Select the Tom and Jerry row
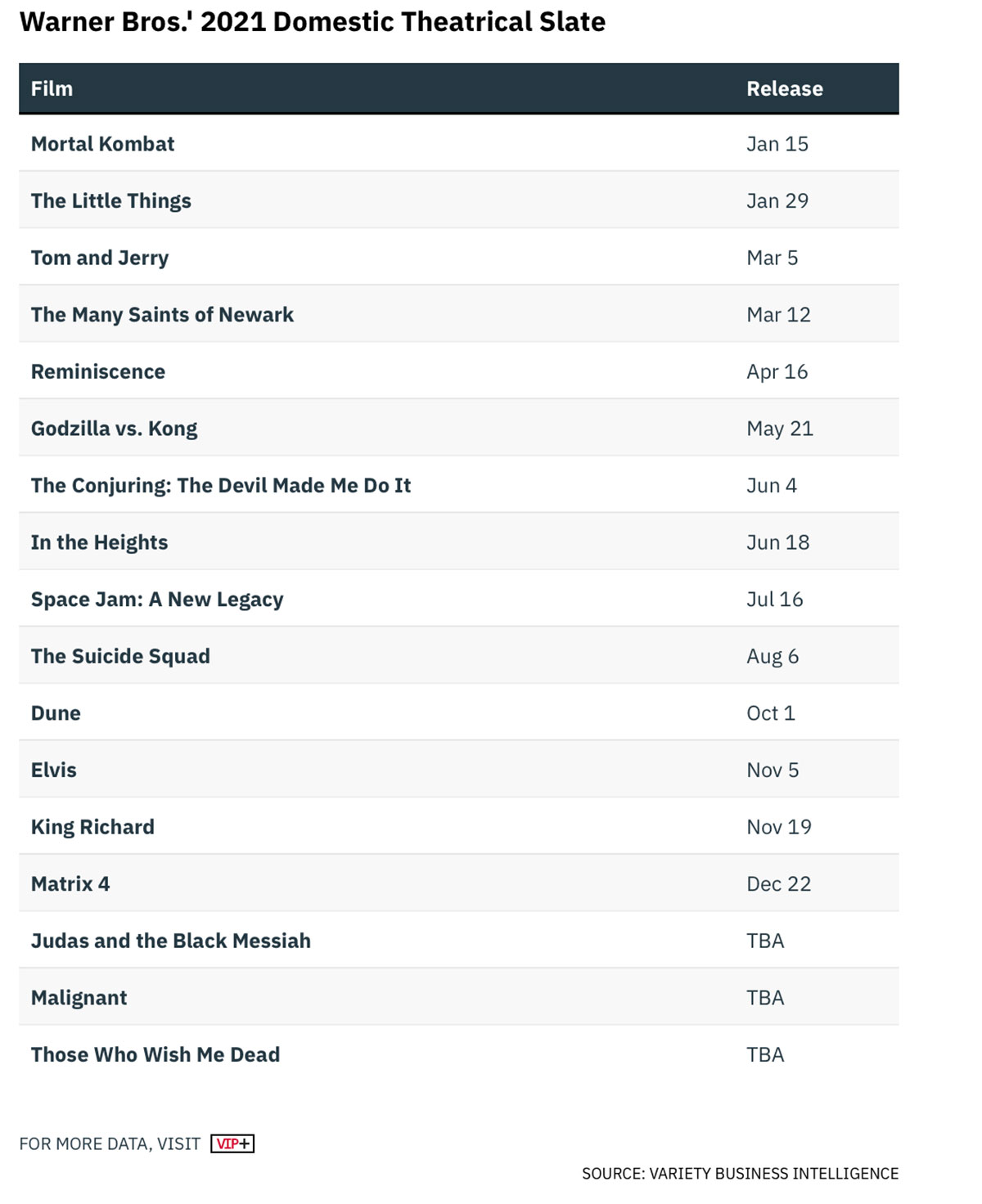The width and height of the screenshot is (982, 1204). [459, 257]
